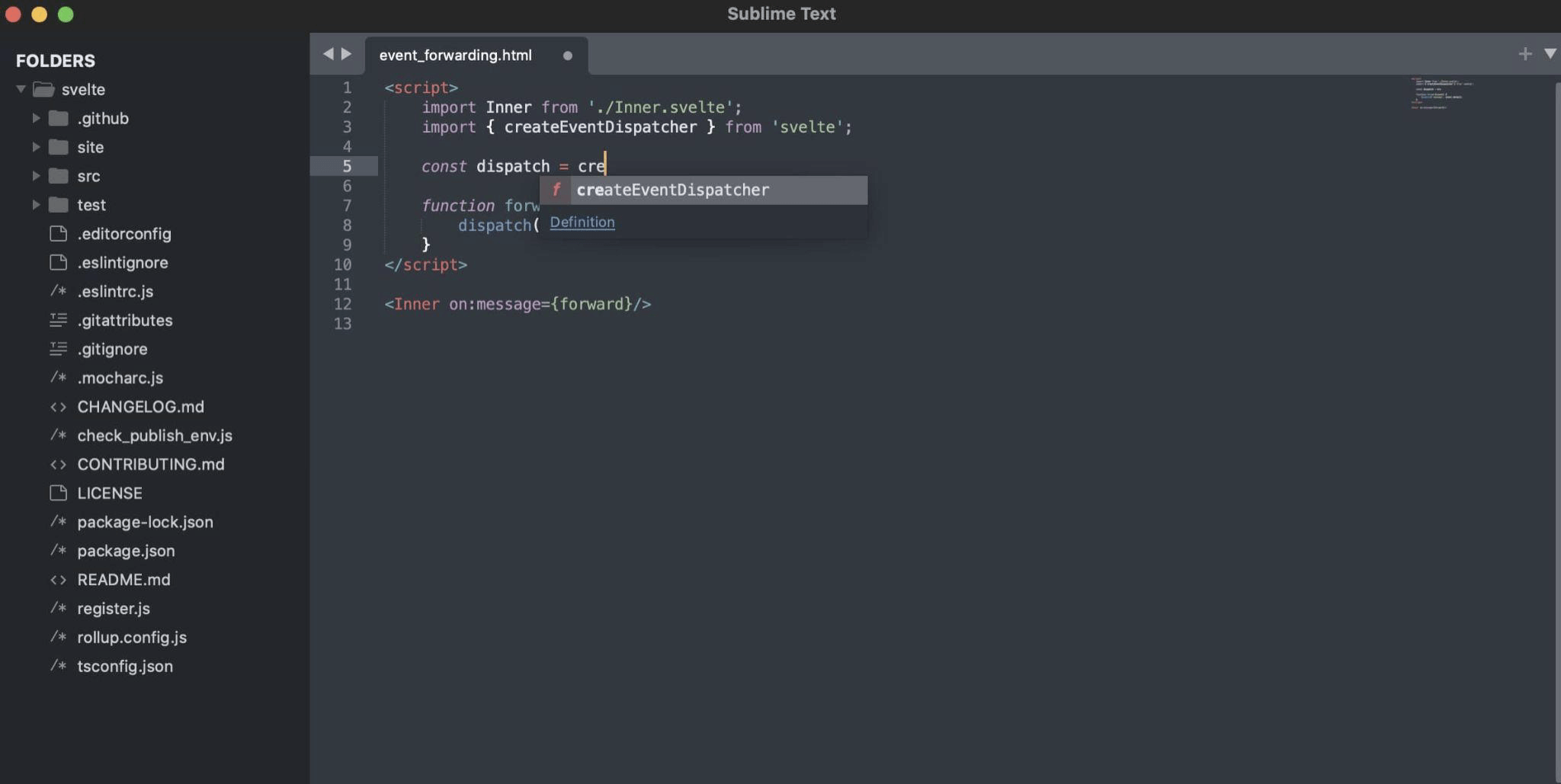Click the test folder icon
The height and width of the screenshot is (784, 1561).
[59, 205]
